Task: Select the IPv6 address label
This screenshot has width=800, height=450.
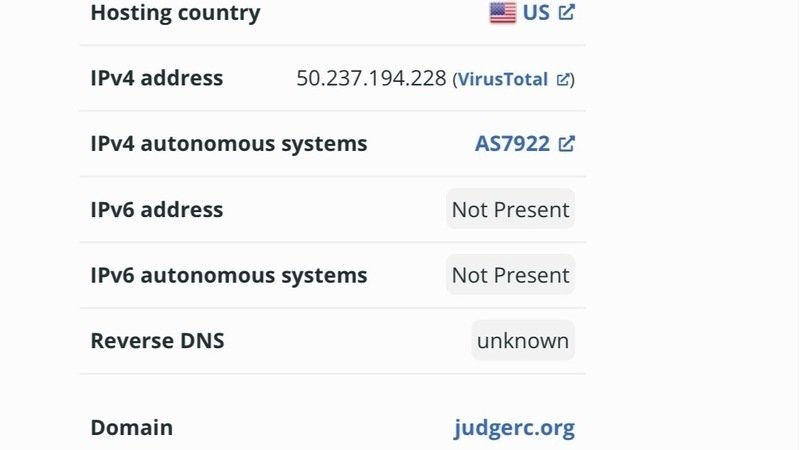Action: click(x=157, y=210)
